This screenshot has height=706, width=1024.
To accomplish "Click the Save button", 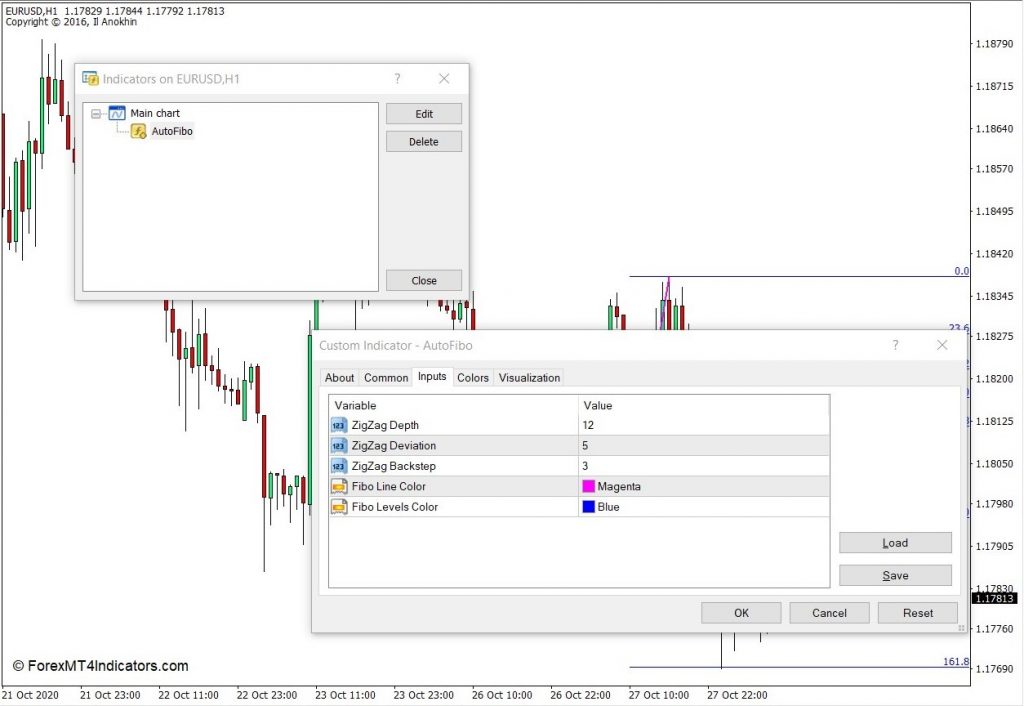I will [x=895, y=575].
